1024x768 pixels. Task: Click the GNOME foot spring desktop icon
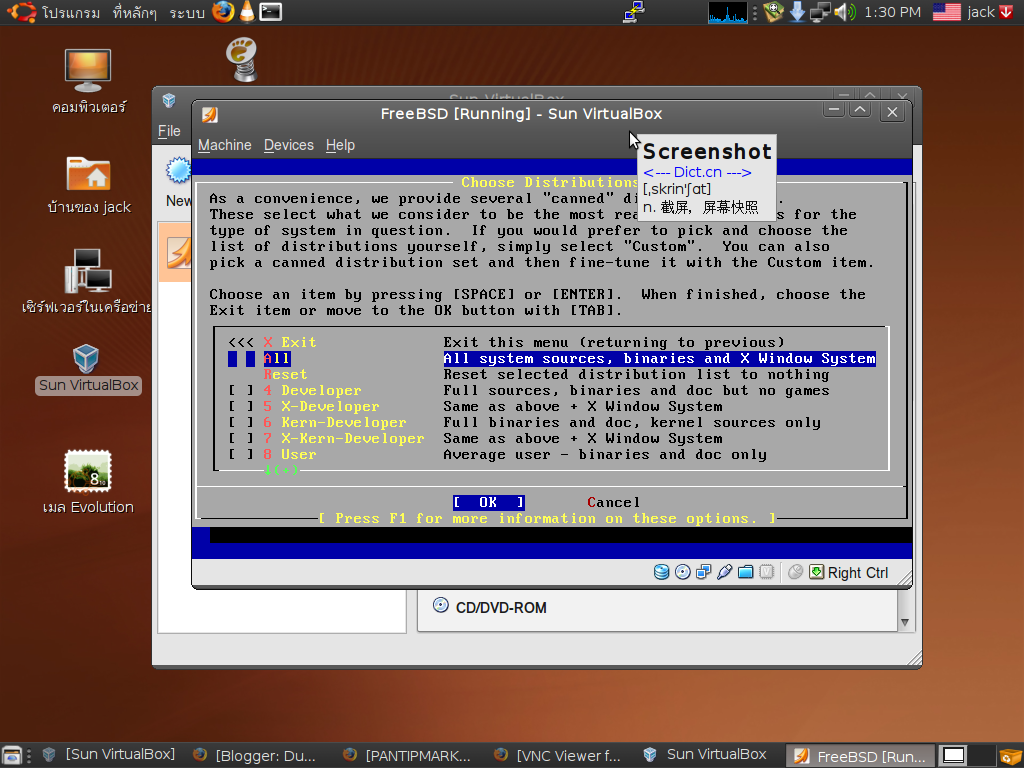242,59
